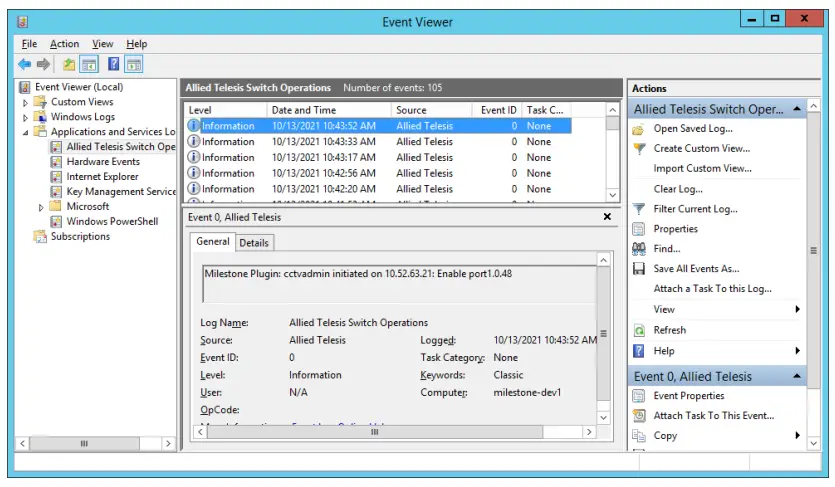Image resolution: width=835 pixels, height=487 pixels.
Task: Click the Filter Current Log funnel icon
Action: pyautogui.click(x=640, y=209)
